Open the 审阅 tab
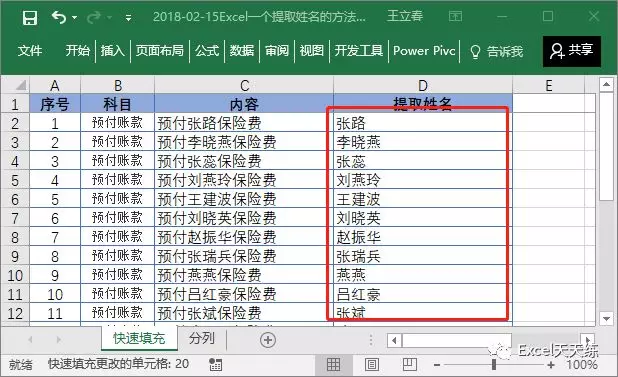This screenshot has height=377, width=618. point(277,51)
